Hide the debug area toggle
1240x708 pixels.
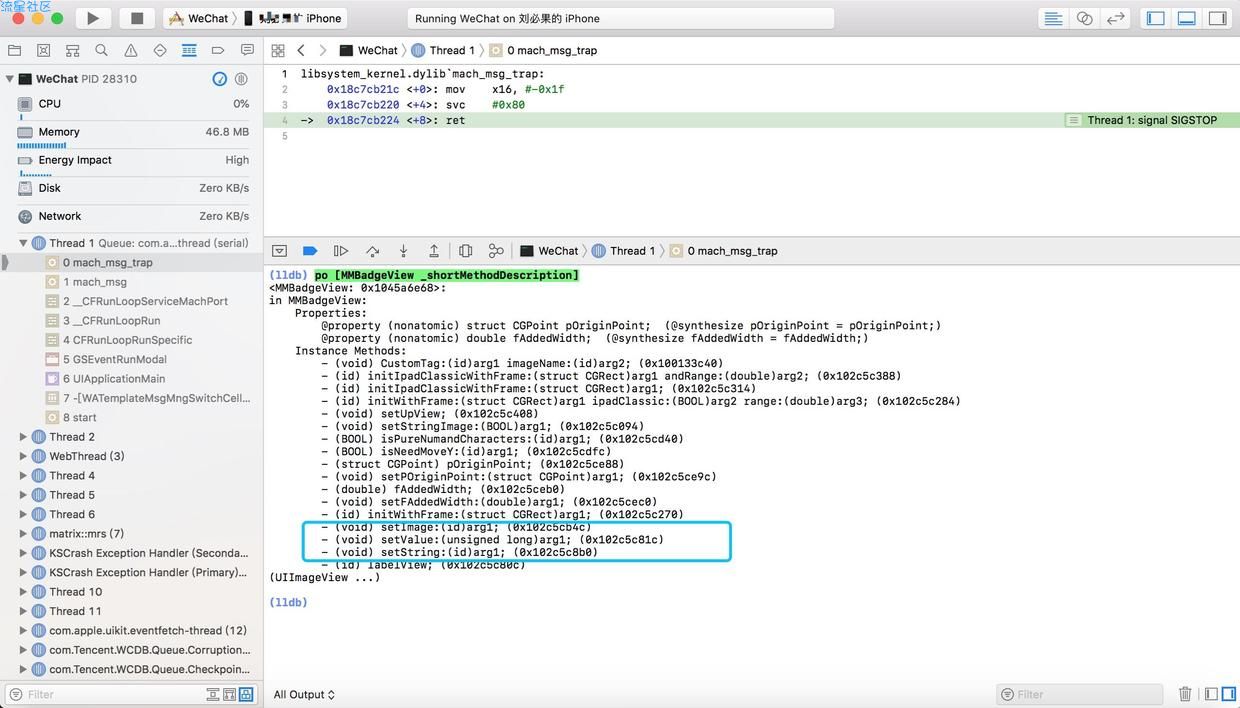point(279,251)
